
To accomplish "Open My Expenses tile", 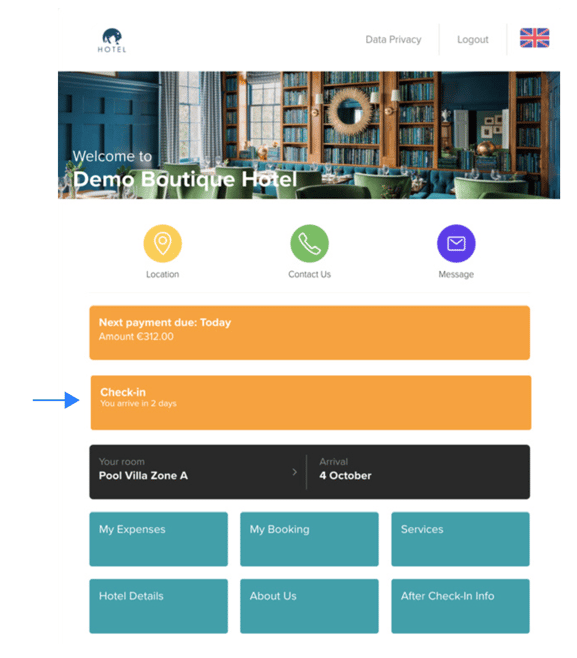I will pyautogui.click(x=159, y=539).
